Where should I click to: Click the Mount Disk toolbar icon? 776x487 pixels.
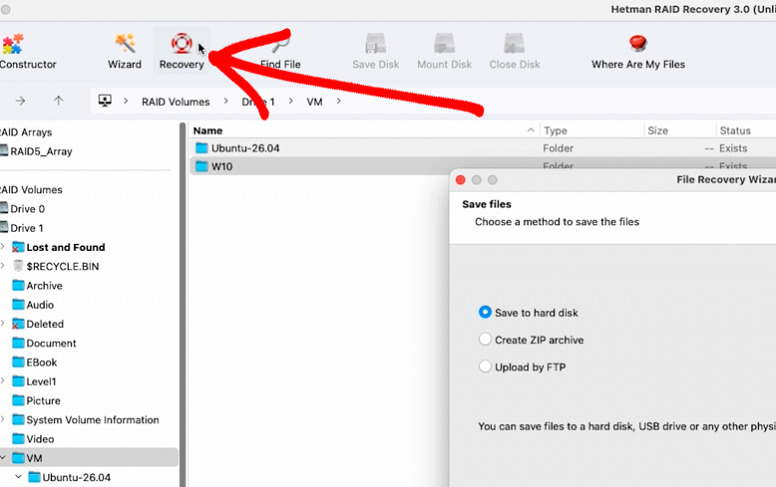tap(444, 44)
